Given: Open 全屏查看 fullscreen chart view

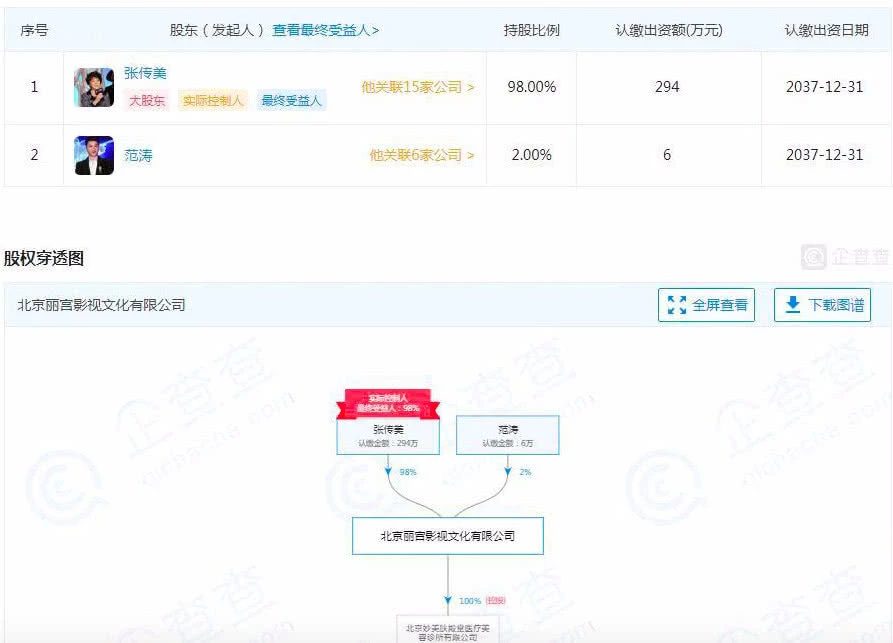Looking at the screenshot, I should coord(706,305).
